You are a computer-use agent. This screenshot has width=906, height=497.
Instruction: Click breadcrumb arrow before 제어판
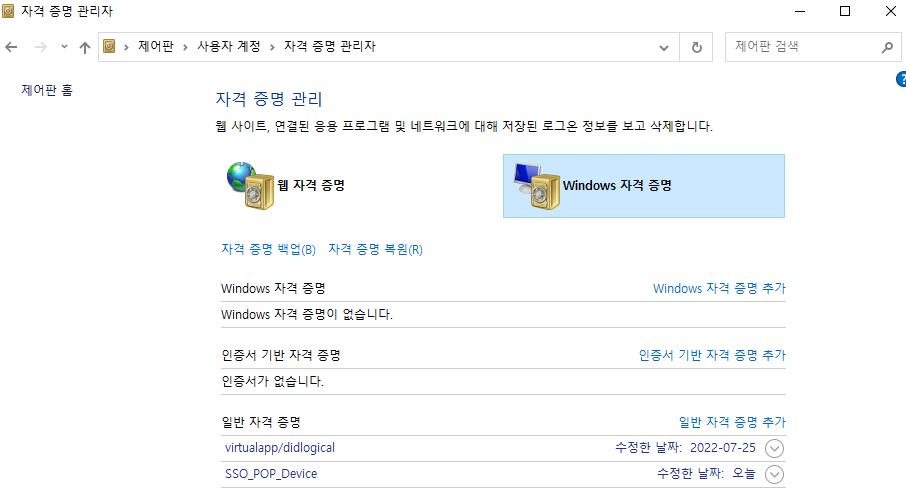click(x=126, y=47)
